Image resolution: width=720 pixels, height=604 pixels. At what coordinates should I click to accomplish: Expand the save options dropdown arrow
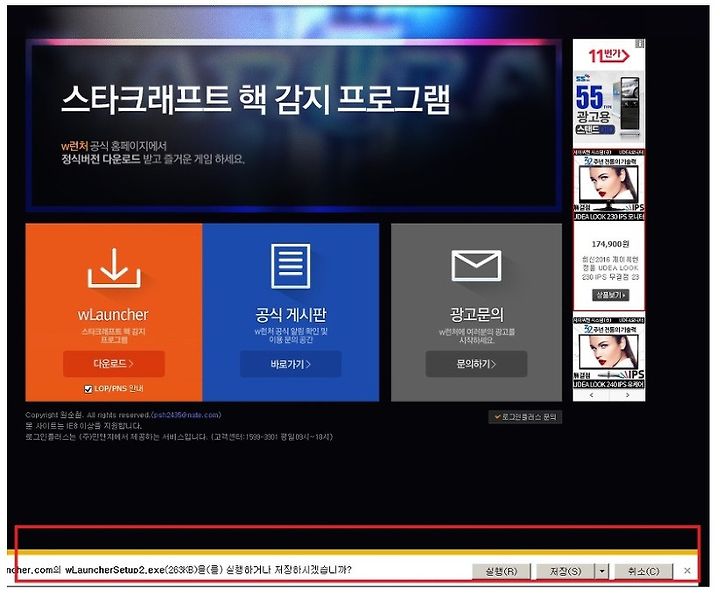click(x=602, y=572)
